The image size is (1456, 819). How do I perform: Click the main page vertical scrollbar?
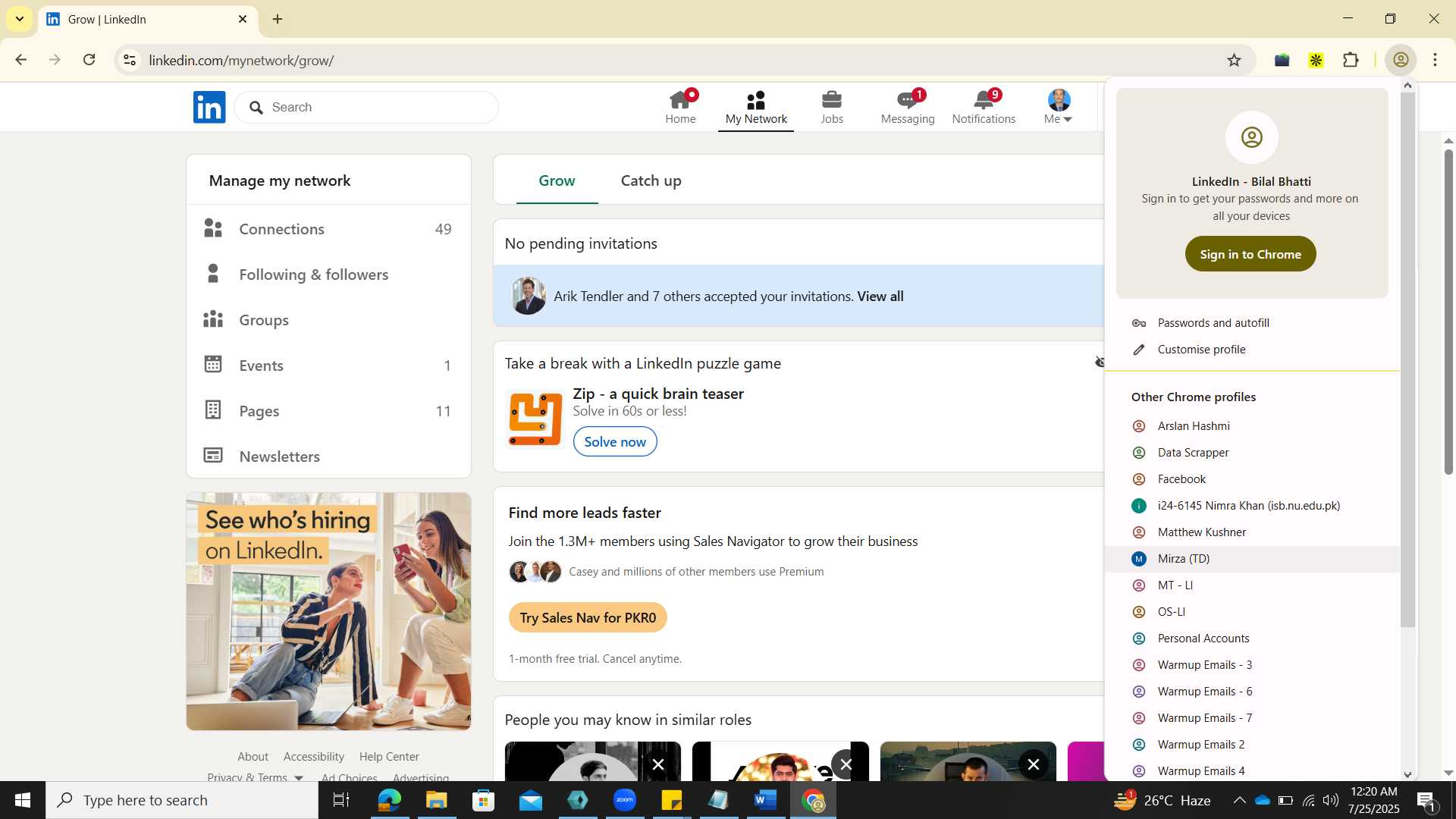point(1448,311)
